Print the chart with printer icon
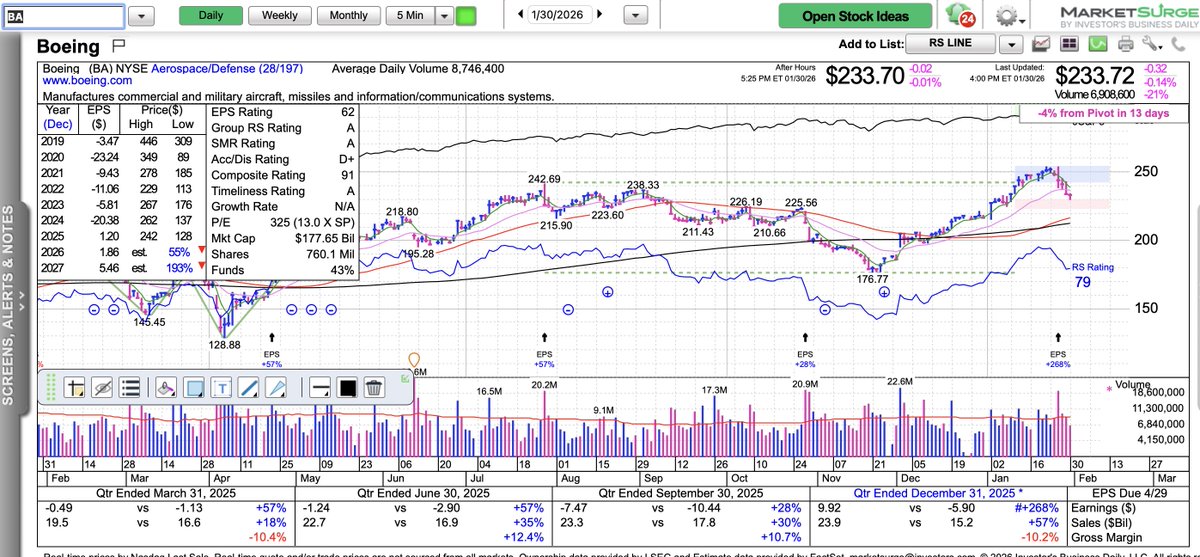1200x557 pixels. click(1125, 44)
